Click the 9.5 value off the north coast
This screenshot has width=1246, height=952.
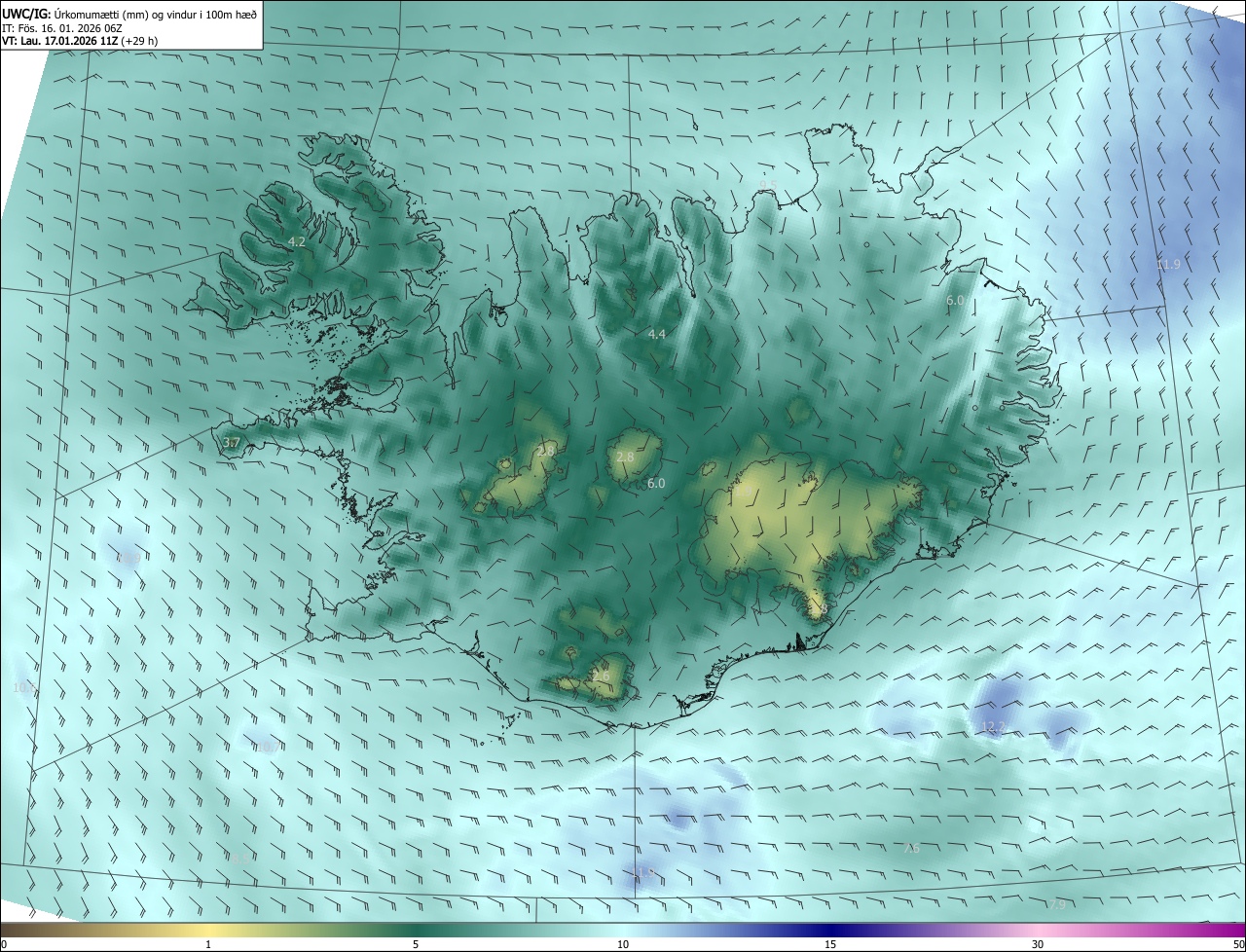(769, 184)
